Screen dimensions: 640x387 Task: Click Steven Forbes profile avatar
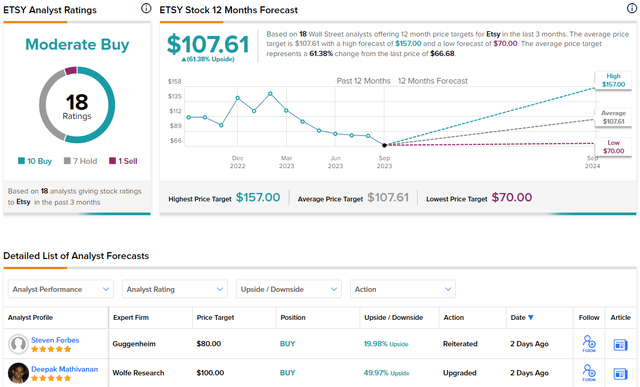pos(18,344)
